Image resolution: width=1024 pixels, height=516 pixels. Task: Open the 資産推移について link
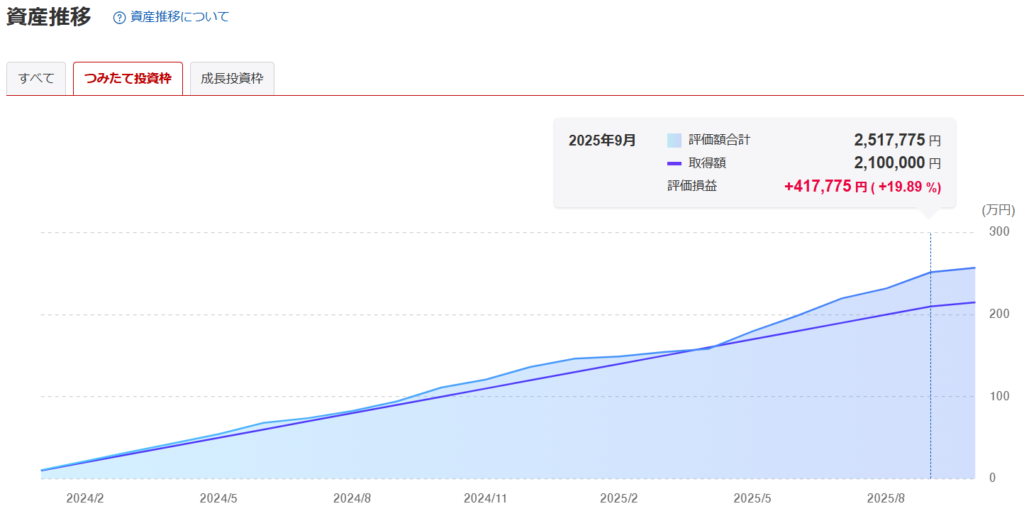[x=179, y=17]
